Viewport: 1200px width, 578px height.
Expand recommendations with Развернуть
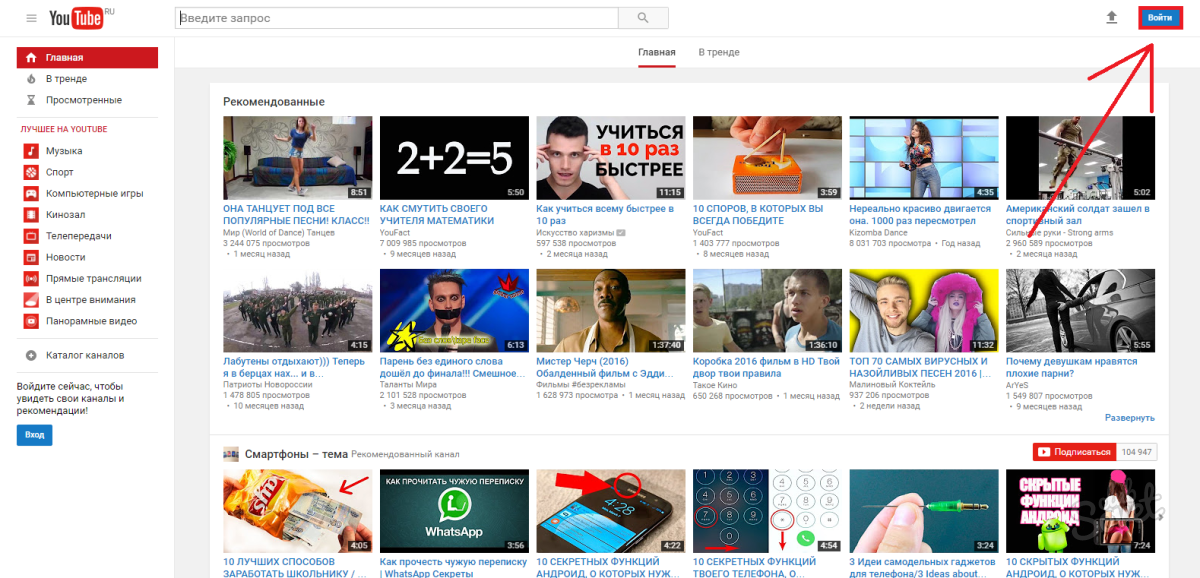click(1130, 417)
